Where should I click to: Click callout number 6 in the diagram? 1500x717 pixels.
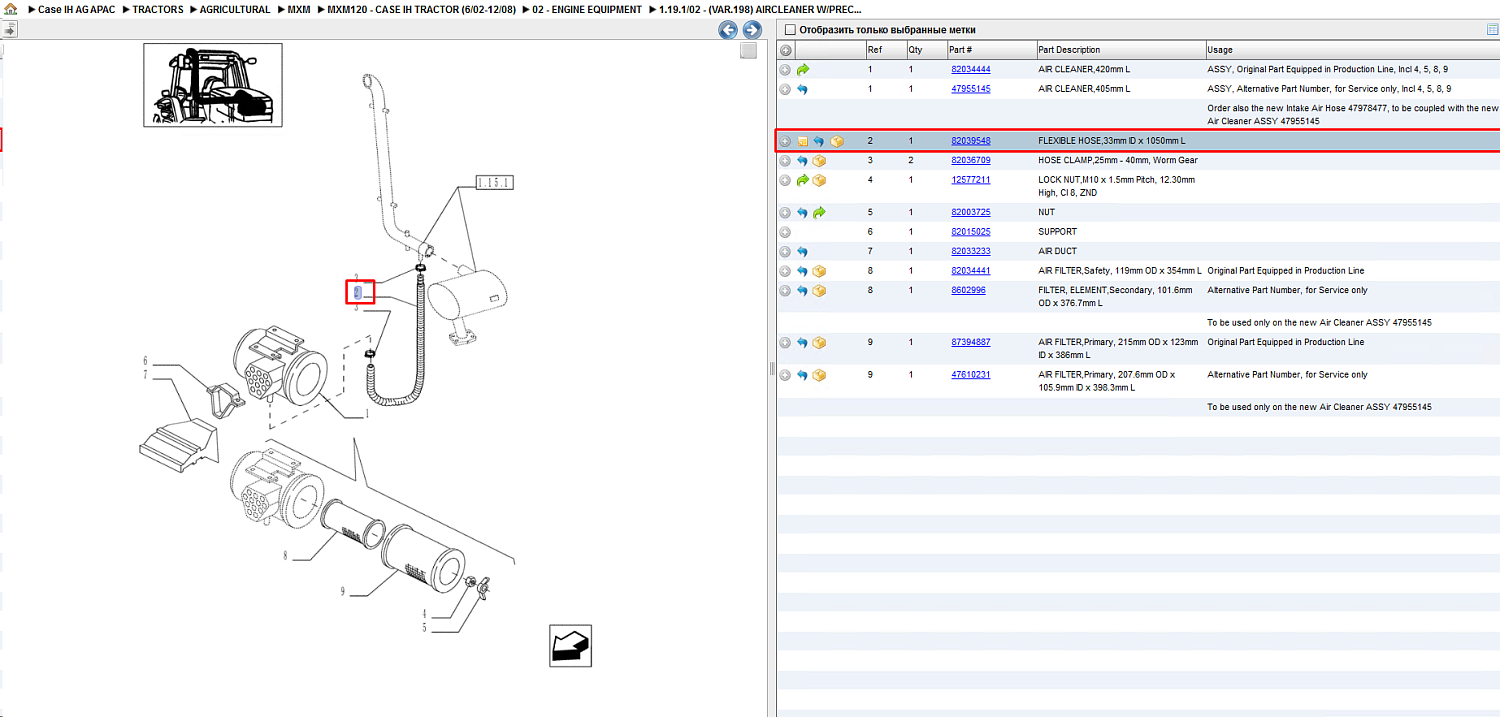pos(145,361)
